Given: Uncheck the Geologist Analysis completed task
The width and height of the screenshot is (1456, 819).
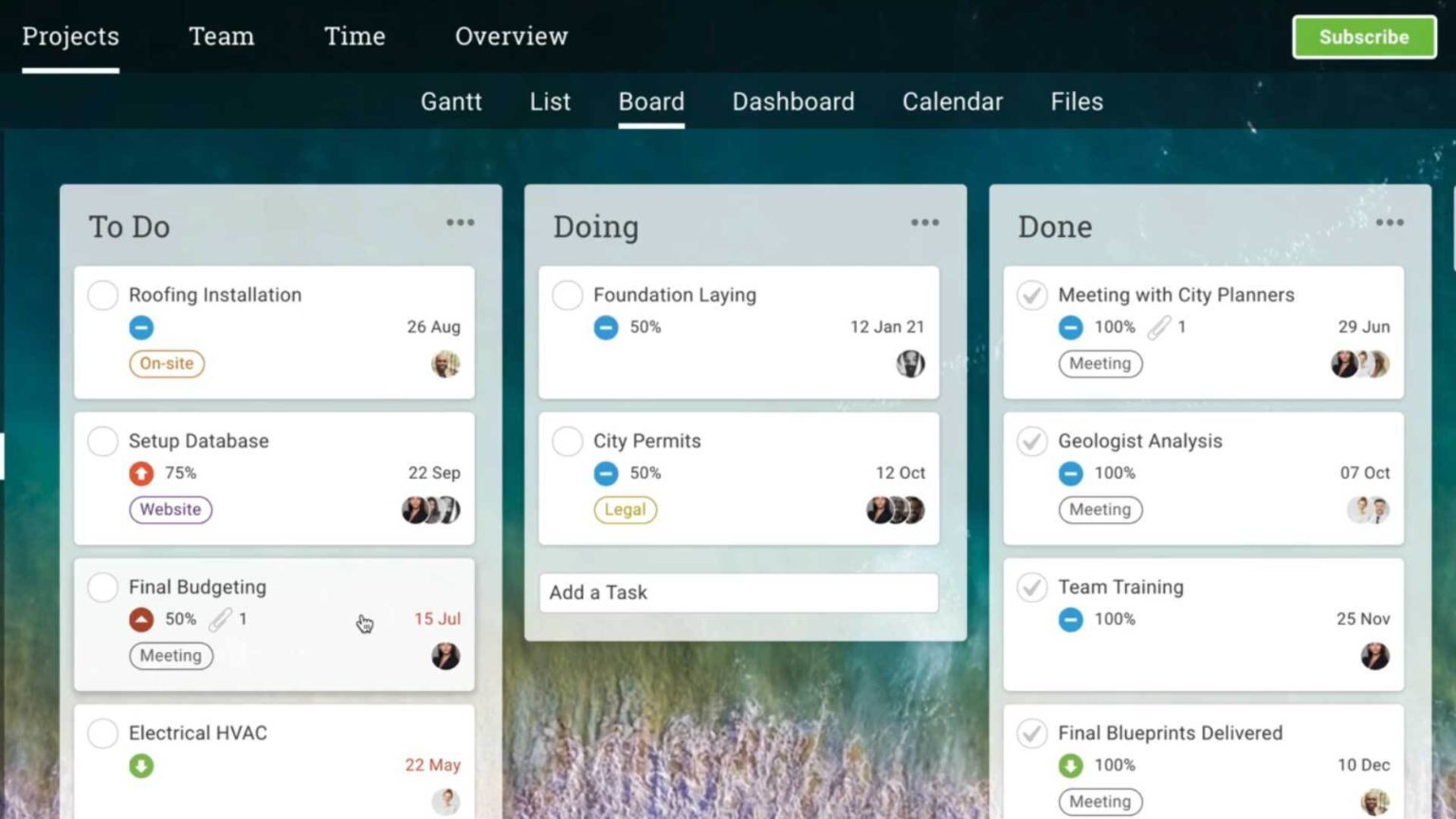Looking at the screenshot, I should point(1031,441).
